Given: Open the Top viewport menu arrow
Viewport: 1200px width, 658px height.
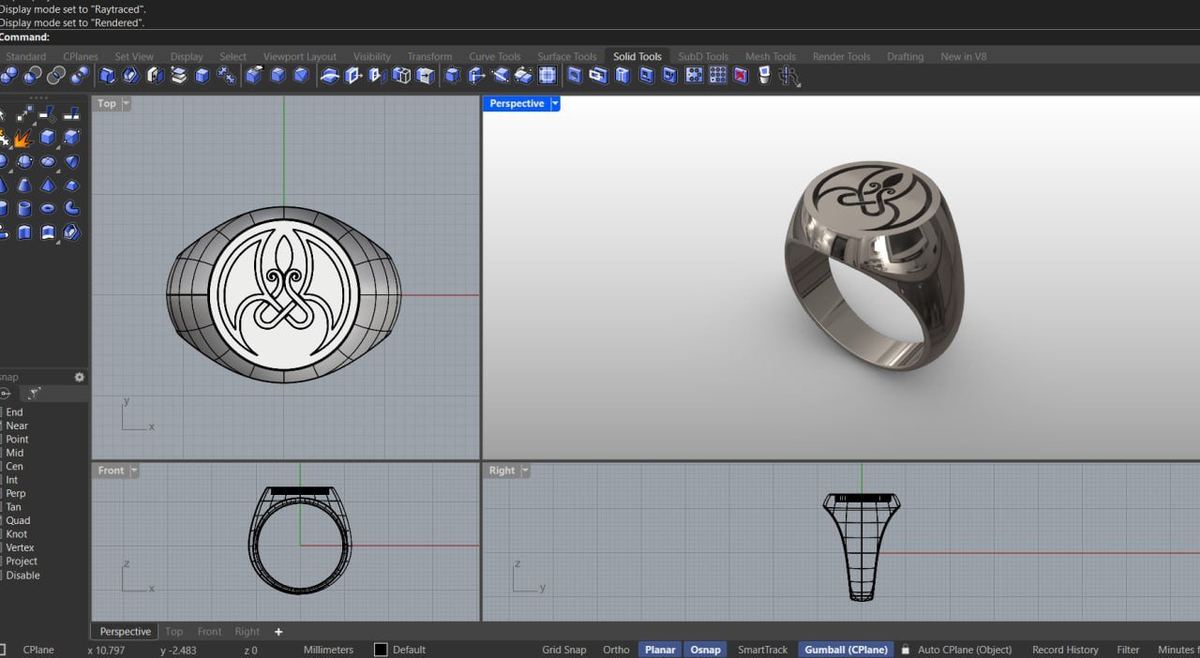Looking at the screenshot, I should coord(126,103).
